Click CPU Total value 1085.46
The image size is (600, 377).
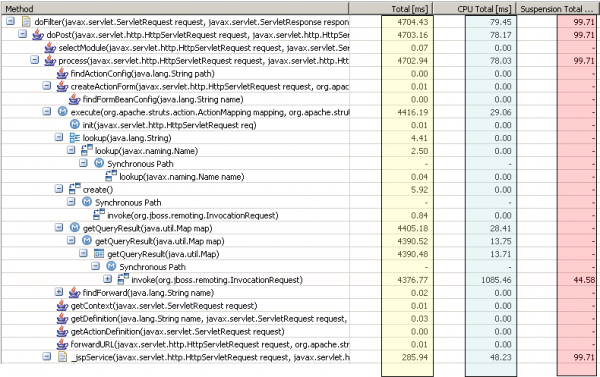click(496, 280)
